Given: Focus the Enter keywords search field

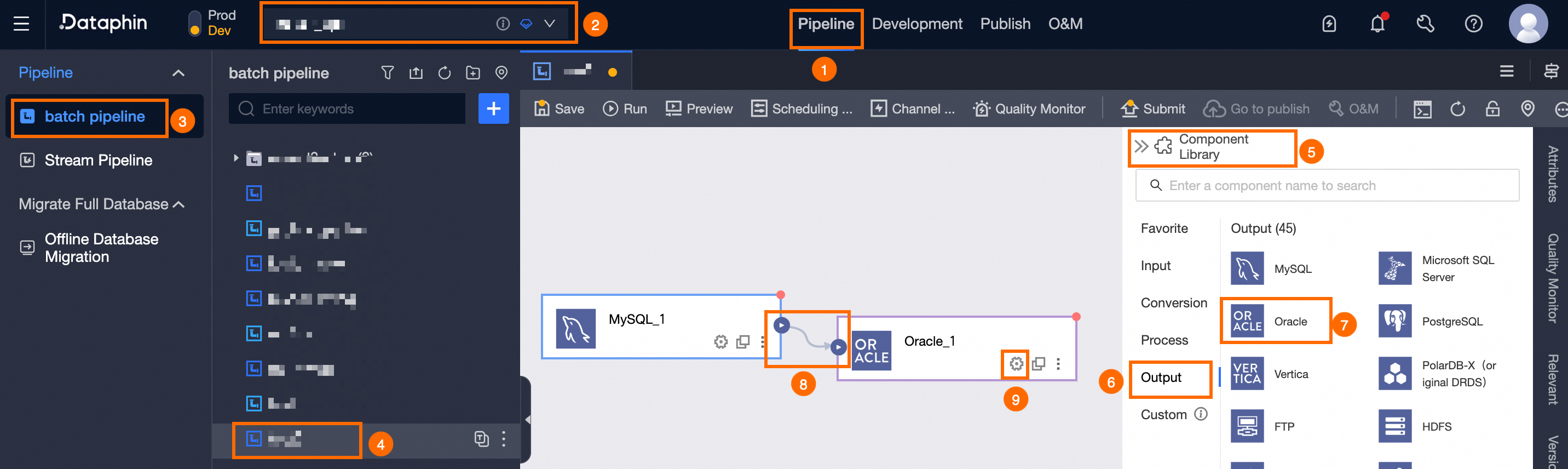Looking at the screenshot, I should 347,108.
